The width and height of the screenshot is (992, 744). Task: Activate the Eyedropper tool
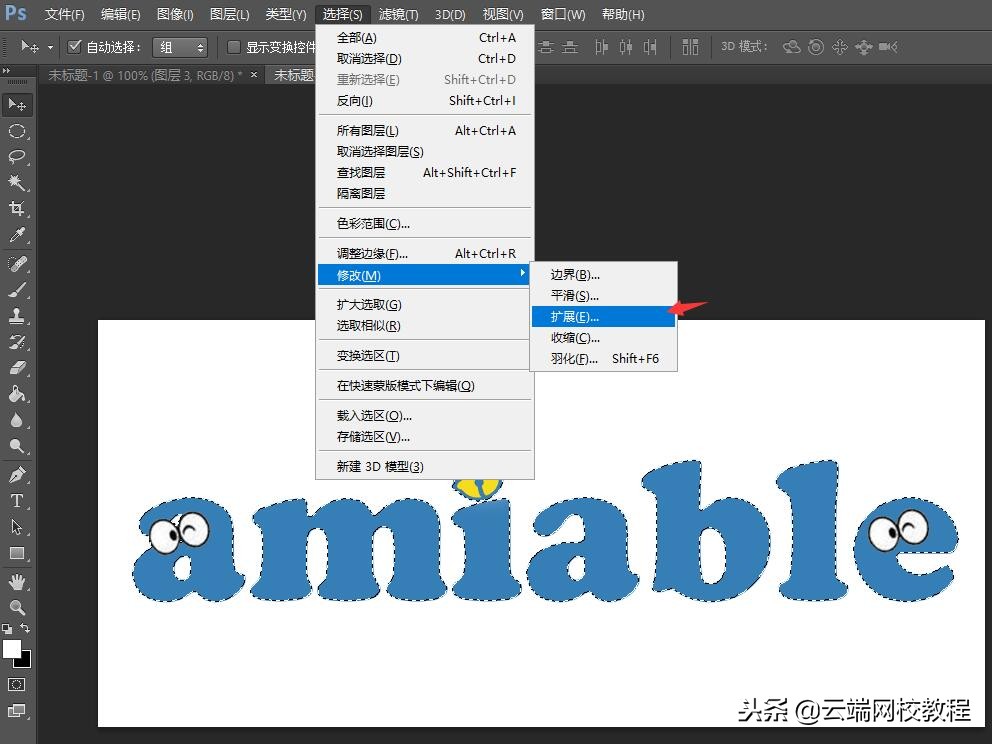16,235
